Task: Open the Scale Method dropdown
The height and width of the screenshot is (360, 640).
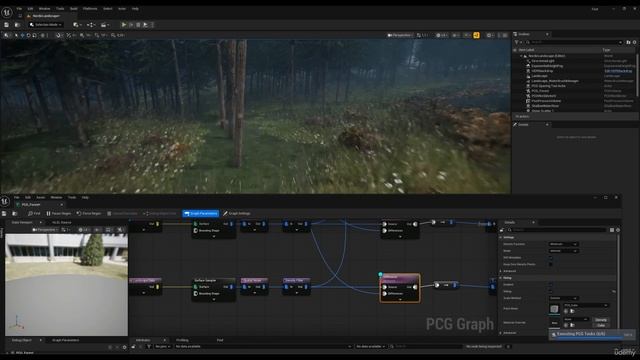Action: (x=563, y=298)
